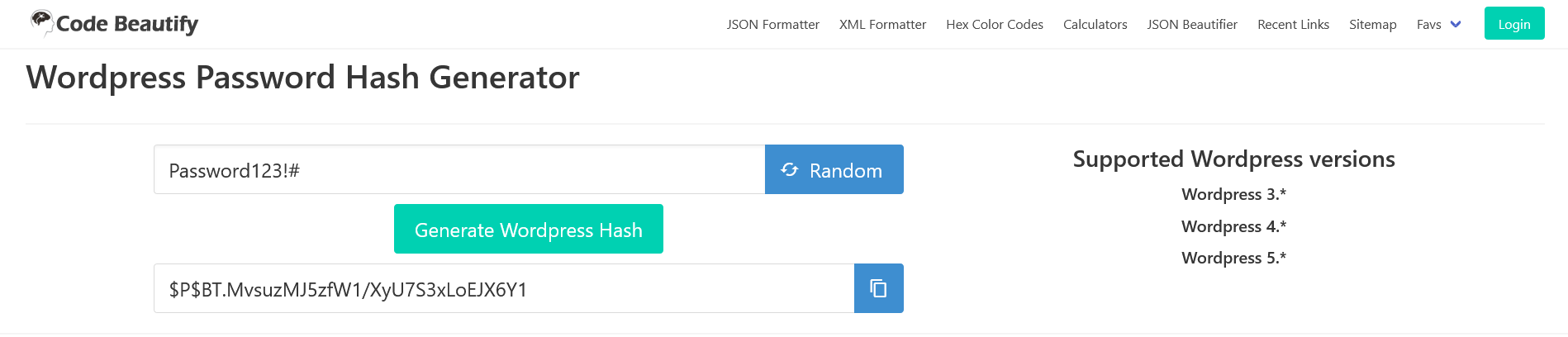Click the green Login button
The height and width of the screenshot is (337, 1568).
point(1514,23)
